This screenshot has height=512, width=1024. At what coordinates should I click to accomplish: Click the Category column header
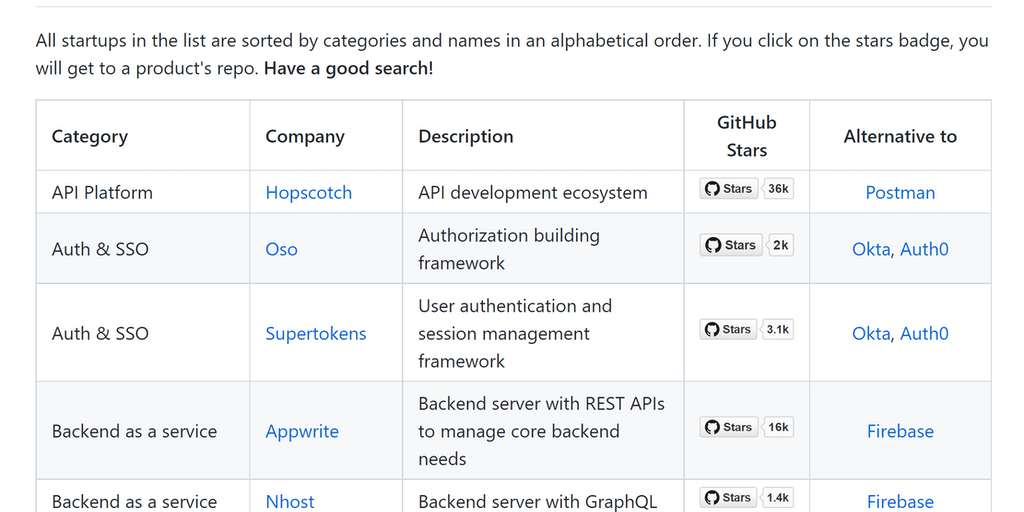[x=90, y=136]
